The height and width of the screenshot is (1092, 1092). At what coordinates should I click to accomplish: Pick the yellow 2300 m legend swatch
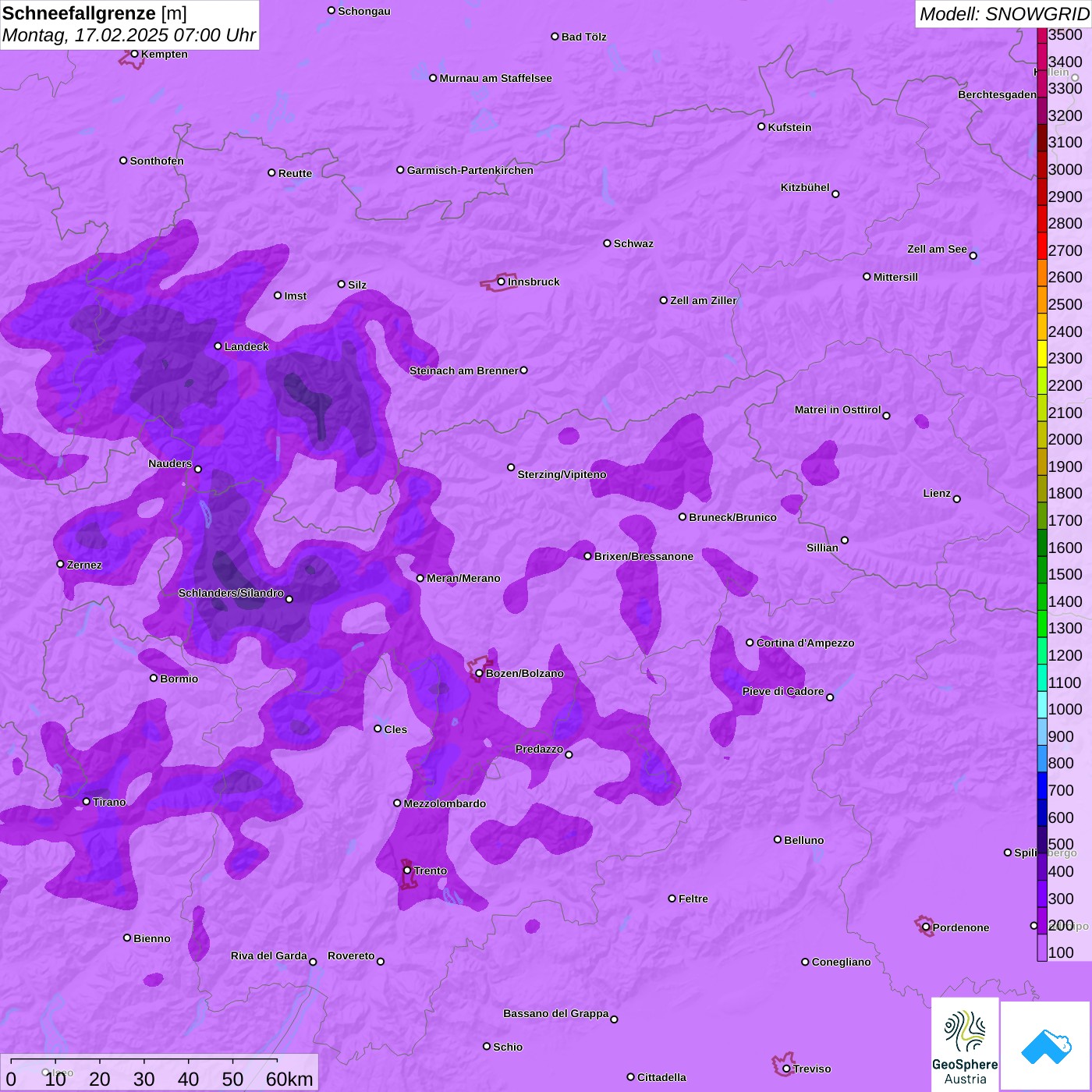click(1042, 354)
